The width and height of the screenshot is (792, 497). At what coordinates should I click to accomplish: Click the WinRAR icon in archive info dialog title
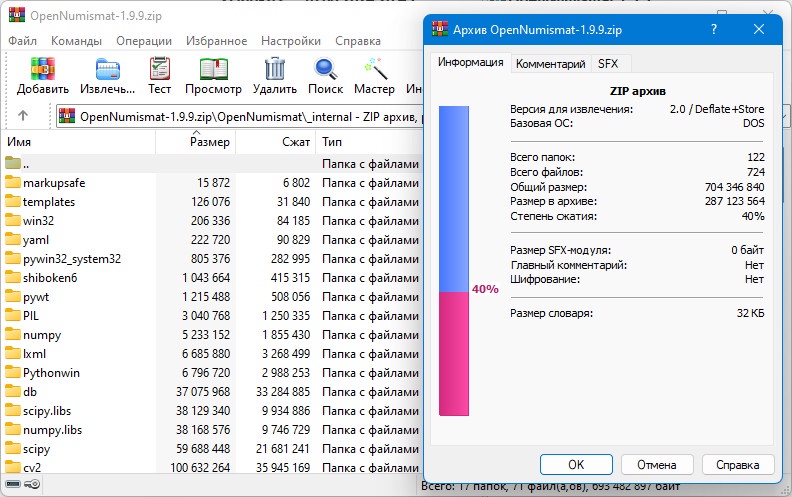[440, 29]
